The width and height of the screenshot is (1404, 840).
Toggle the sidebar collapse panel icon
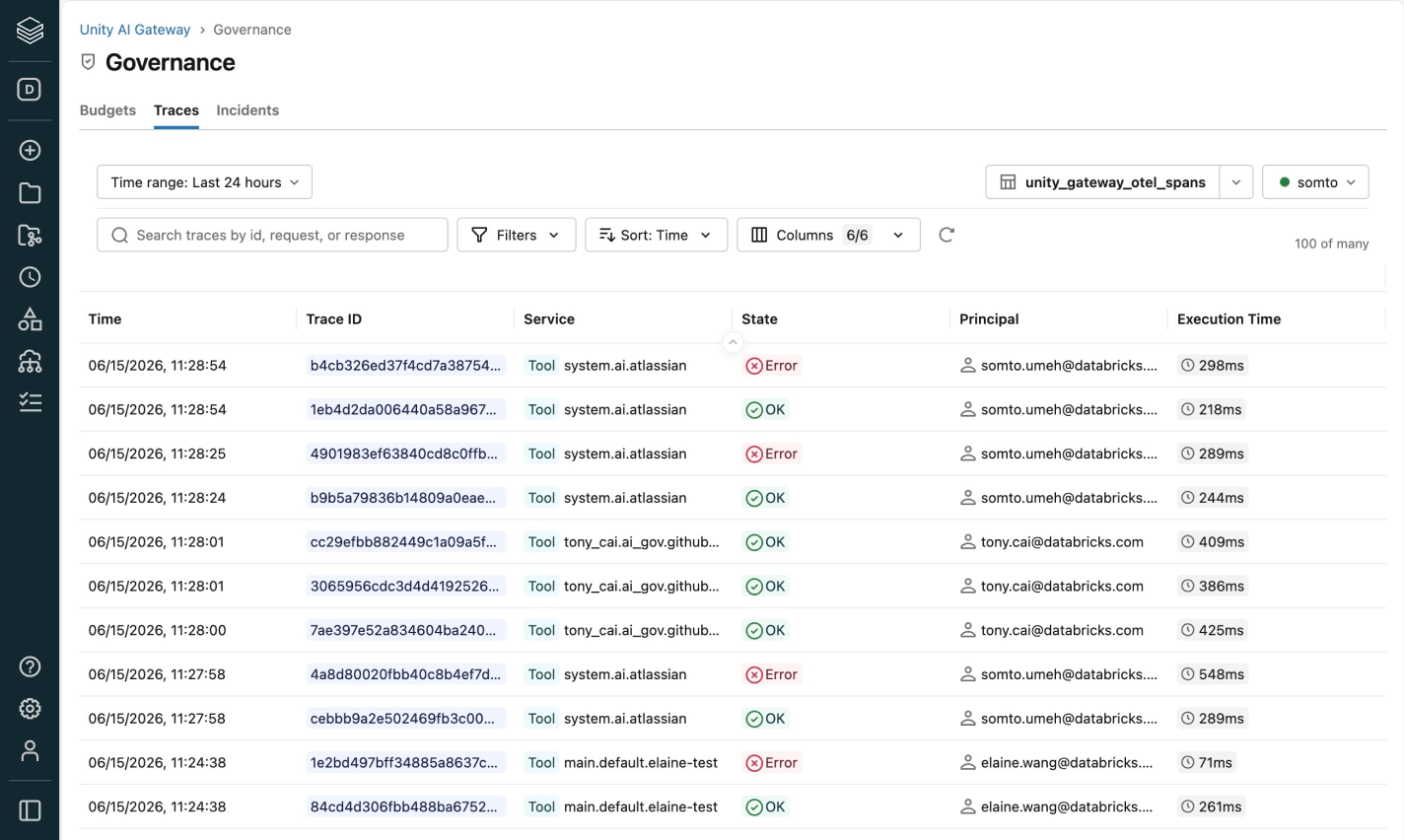pyautogui.click(x=30, y=810)
